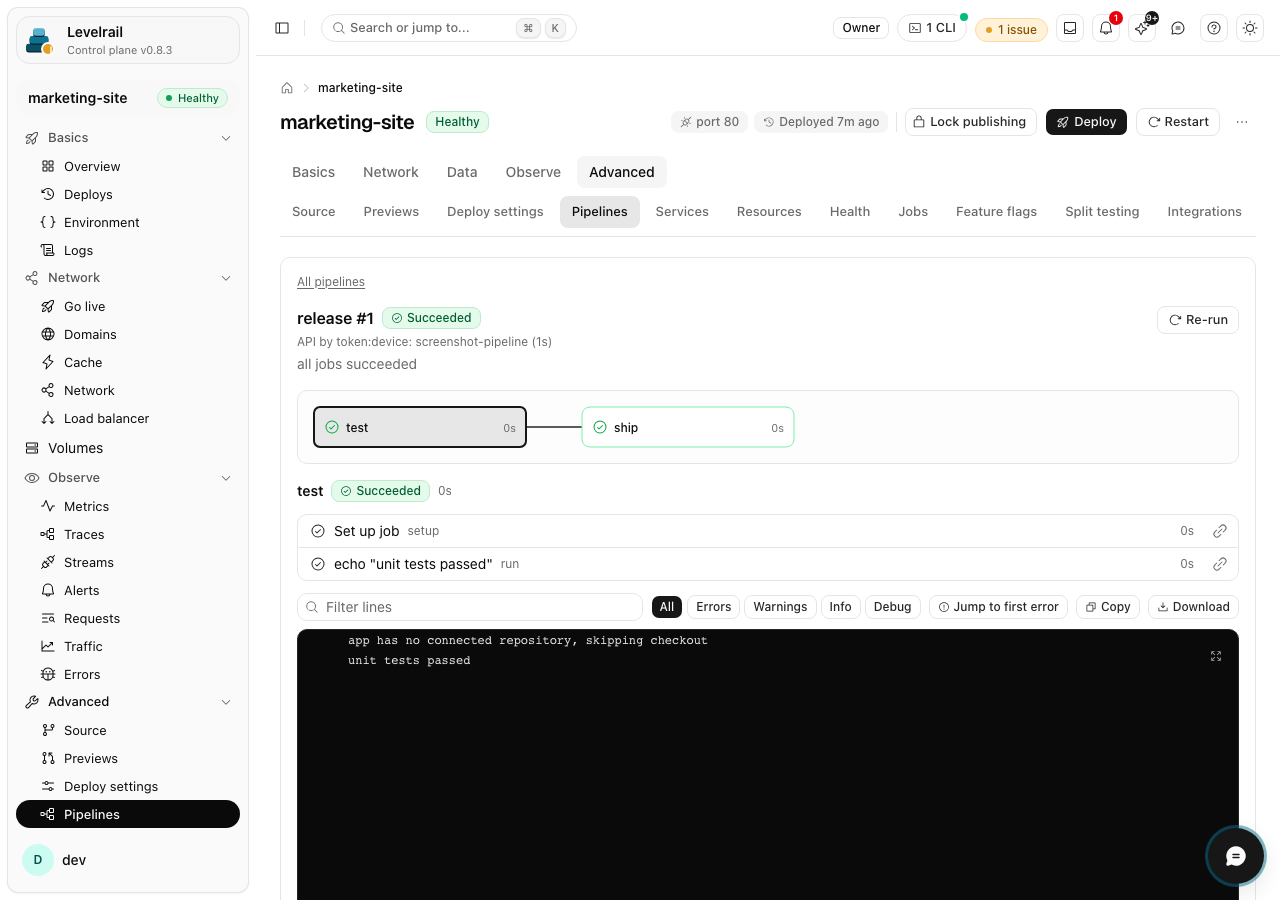Click Lock publishing button
The image size is (1280, 900).
point(970,122)
